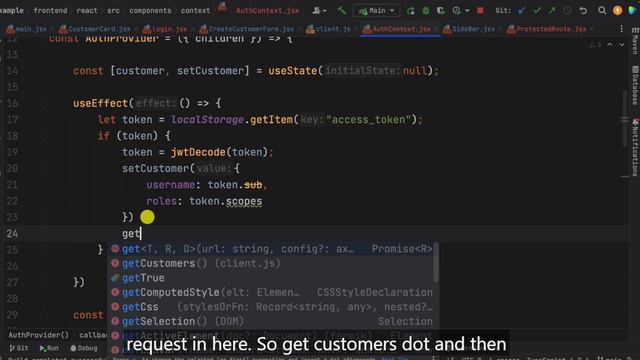Click the src breadcrumb
640x360 pixels.
pos(113,11)
